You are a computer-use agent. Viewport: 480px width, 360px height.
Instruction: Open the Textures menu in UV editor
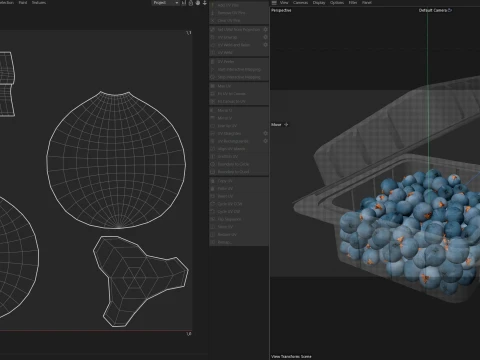coord(39,3)
